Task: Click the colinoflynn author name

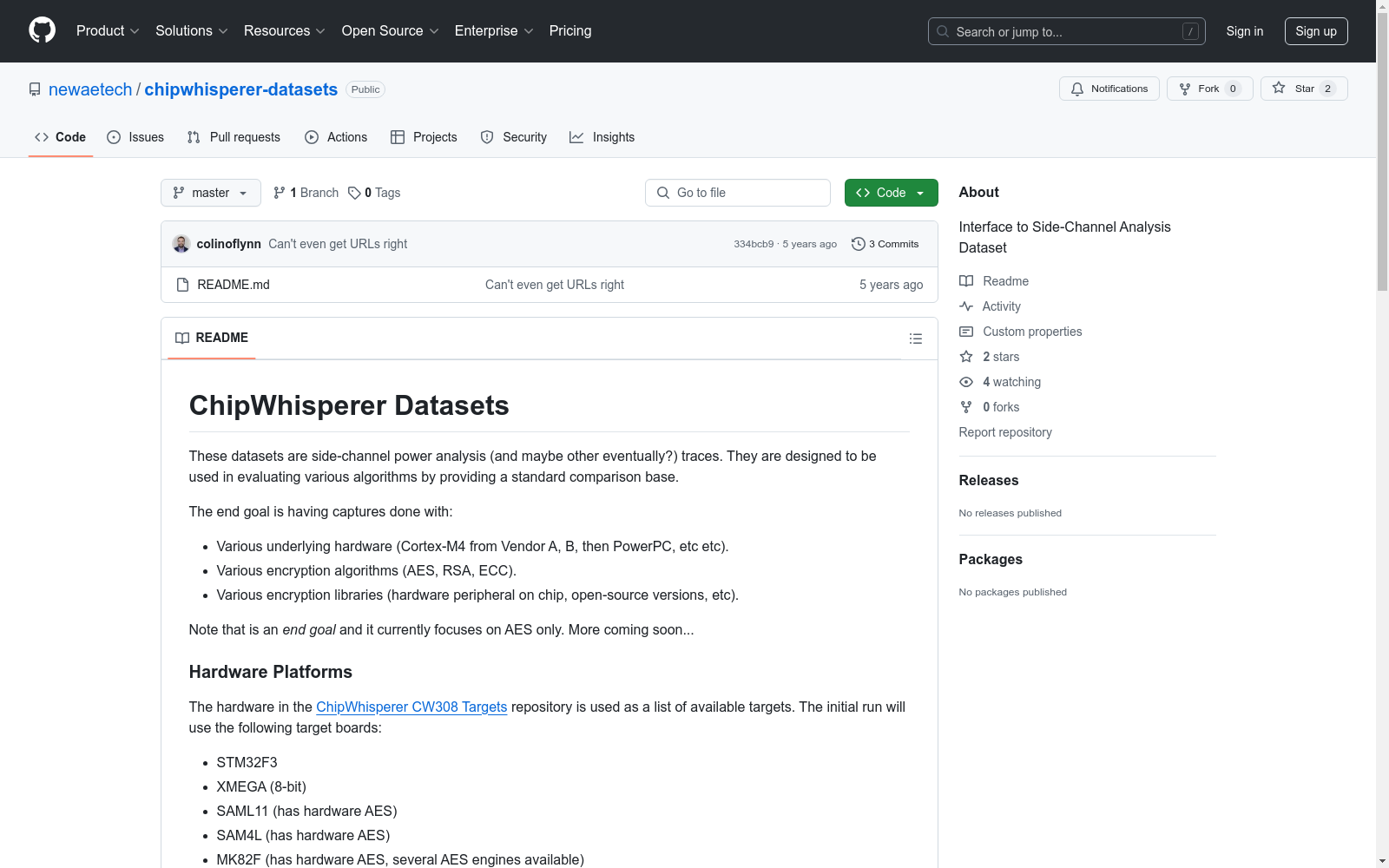Action: tap(229, 244)
